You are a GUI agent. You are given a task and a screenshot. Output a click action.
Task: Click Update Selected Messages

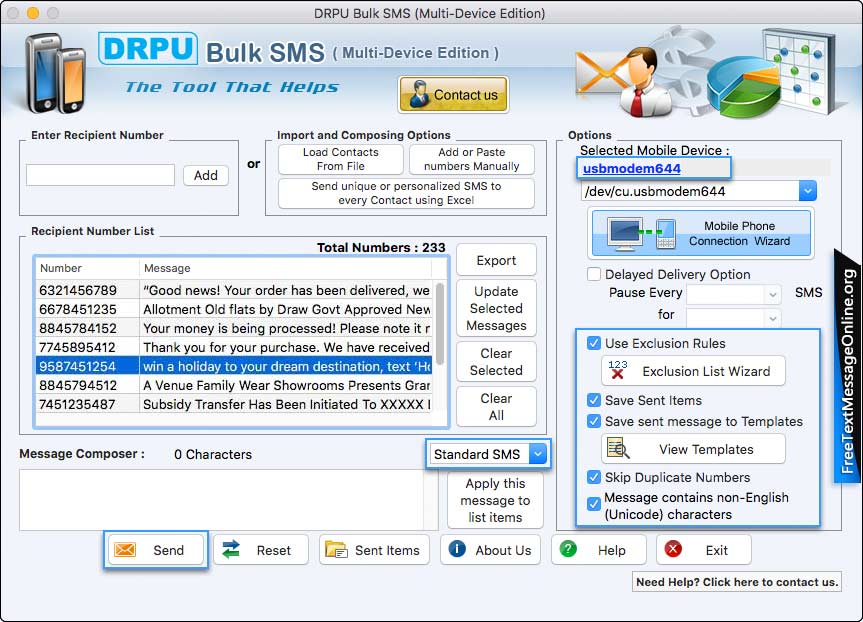pyautogui.click(x=496, y=308)
